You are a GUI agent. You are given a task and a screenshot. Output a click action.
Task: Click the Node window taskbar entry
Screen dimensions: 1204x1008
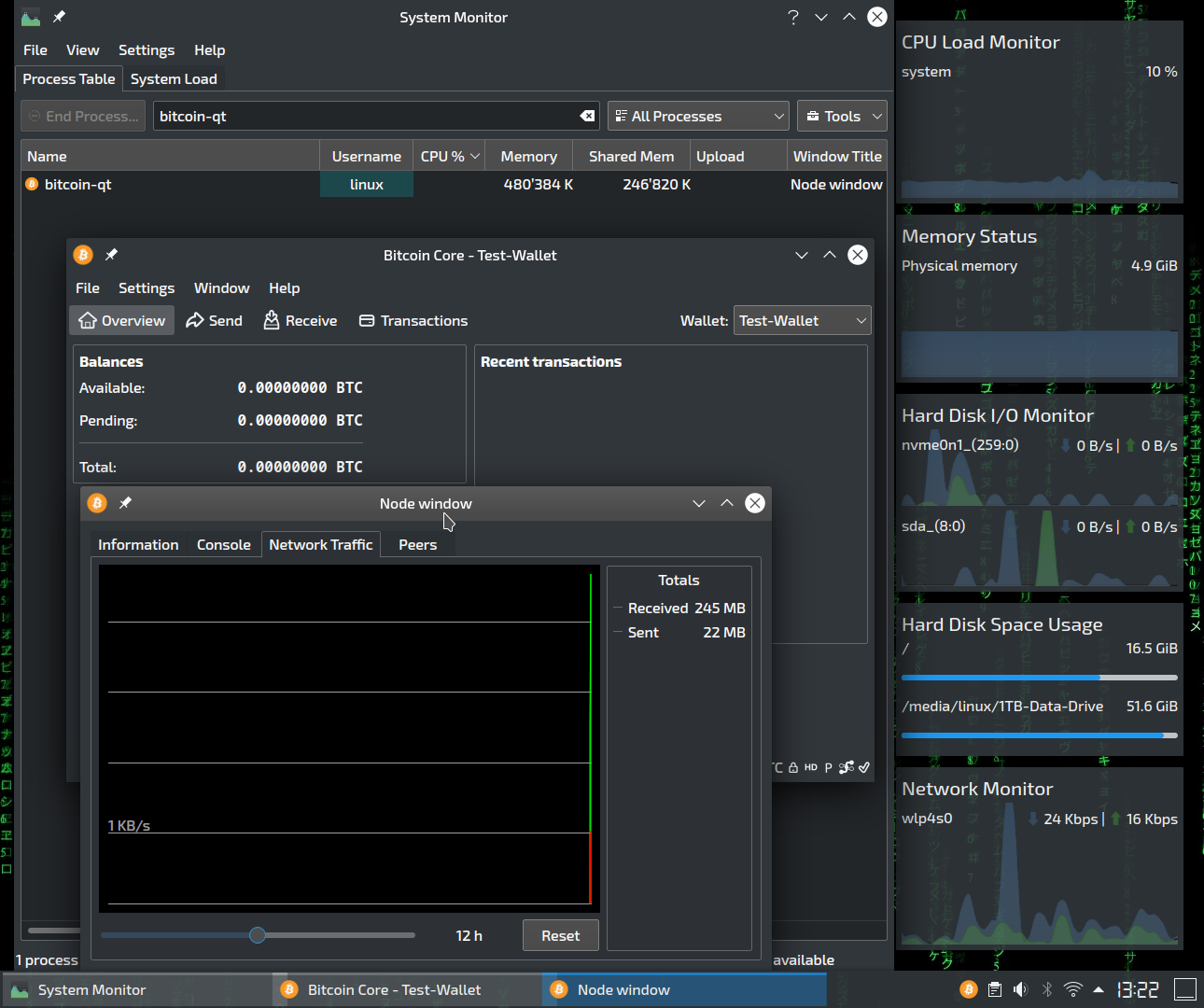684,989
